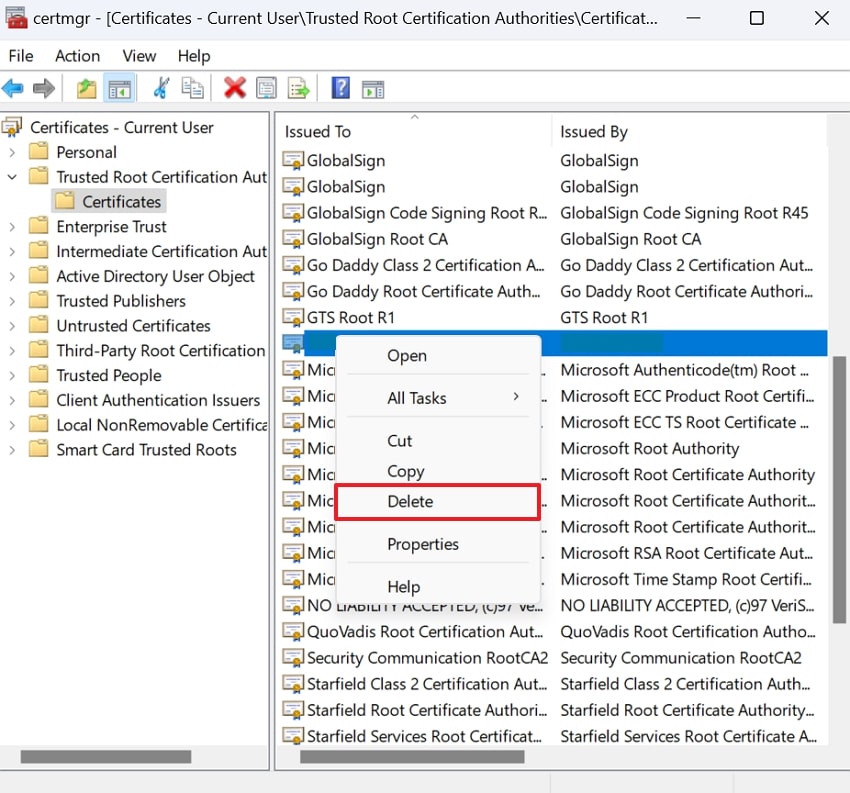Click horizontal scrollbar thumb of tree pane

tap(106, 757)
